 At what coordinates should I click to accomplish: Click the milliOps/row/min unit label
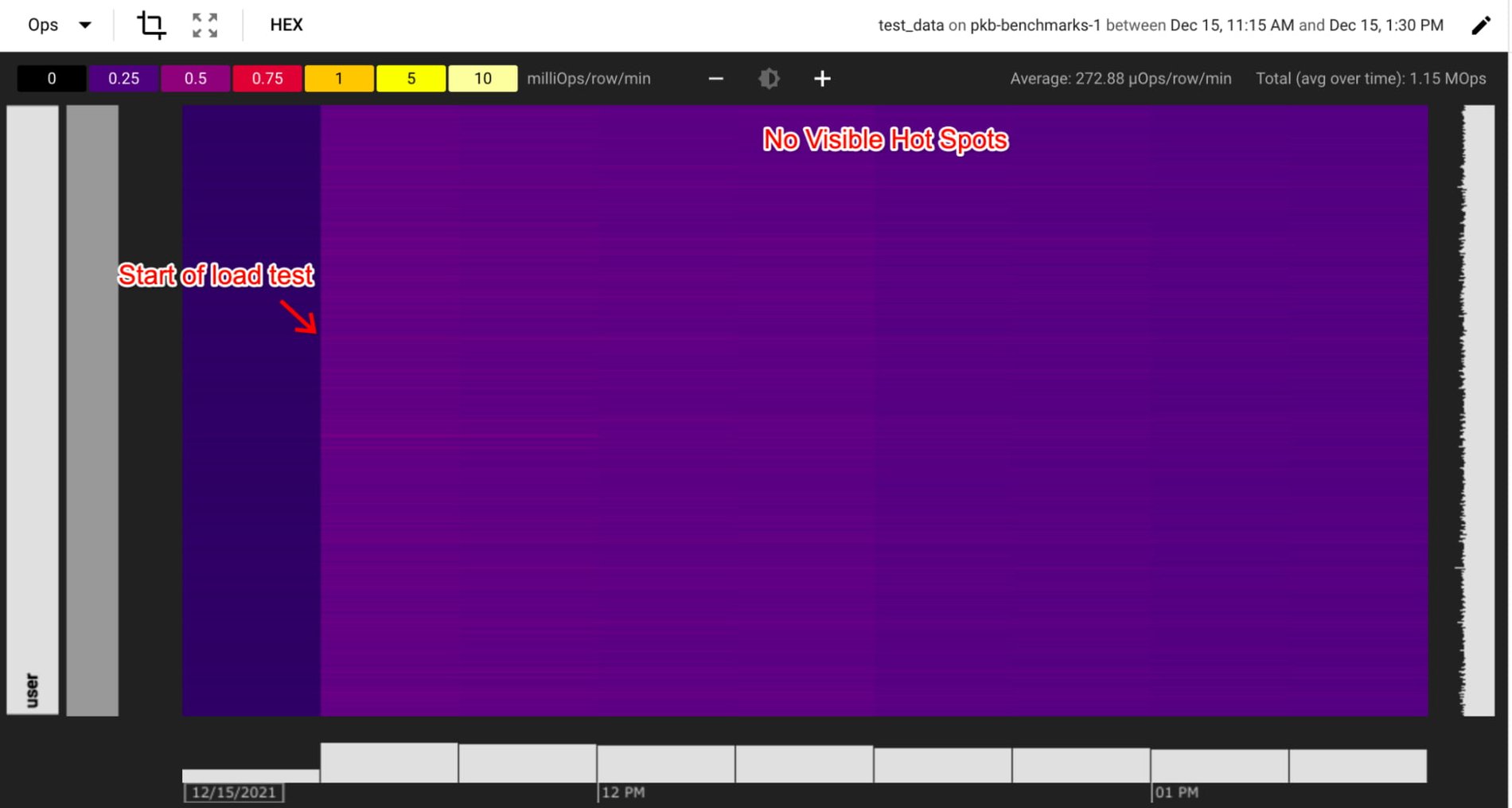click(589, 79)
